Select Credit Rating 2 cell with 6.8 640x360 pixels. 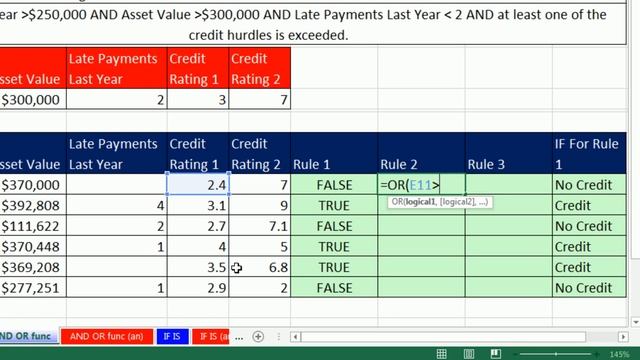point(260,267)
